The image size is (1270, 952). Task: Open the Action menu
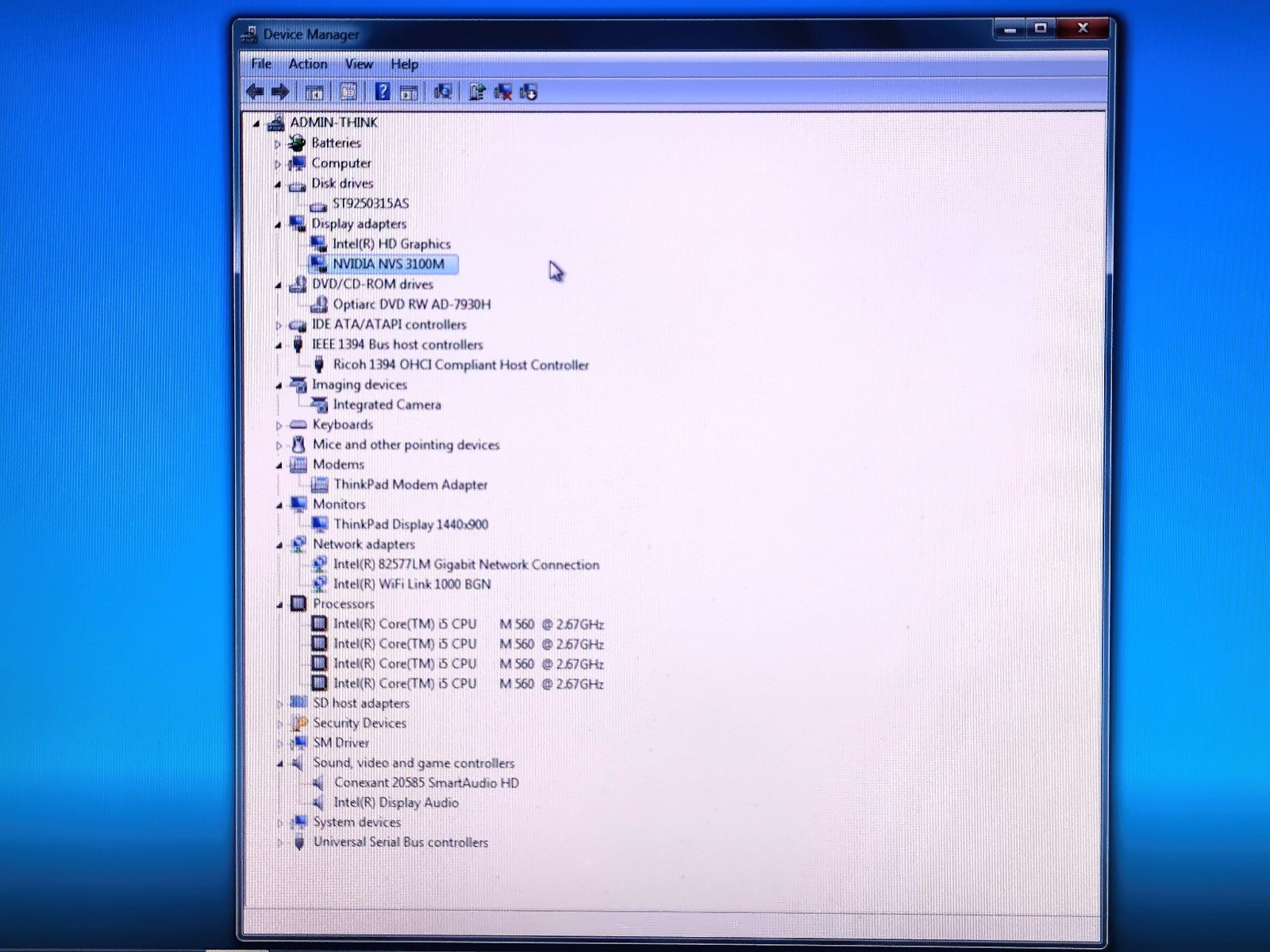(307, 64)
